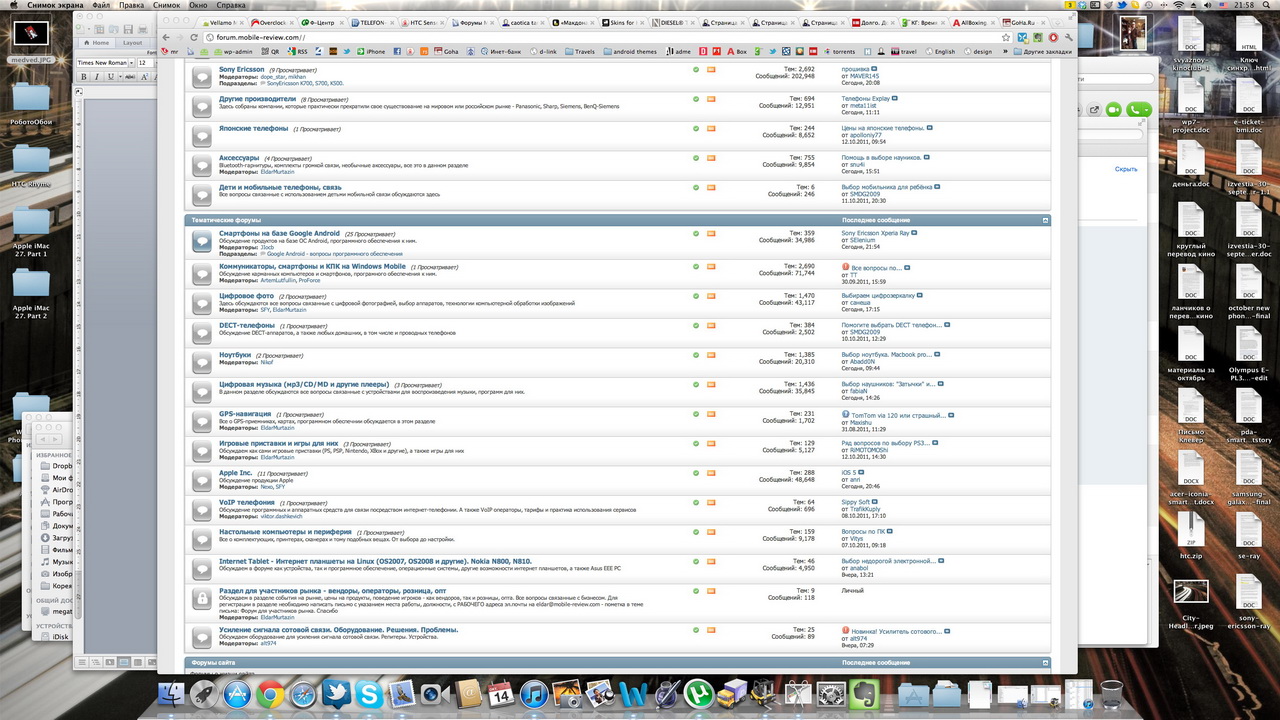Open the subforum link SonyEricsson K700, S700, K500
The image size is (1280, 720).
click(x=304, y=84)
